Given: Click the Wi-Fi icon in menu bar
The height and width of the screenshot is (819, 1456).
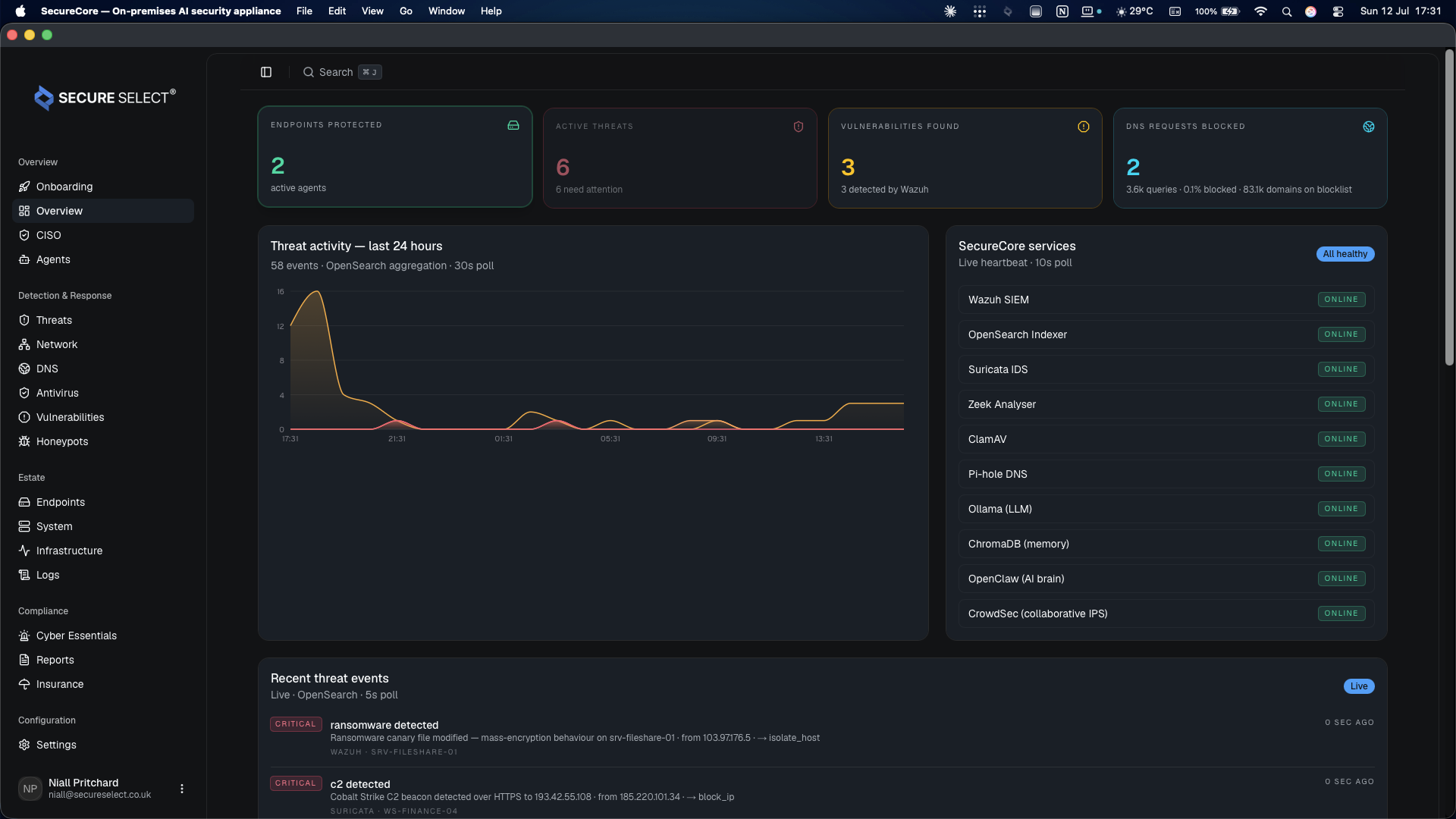Looking at the screenshot, I should pyautogui.click(x=1260, y=11).
